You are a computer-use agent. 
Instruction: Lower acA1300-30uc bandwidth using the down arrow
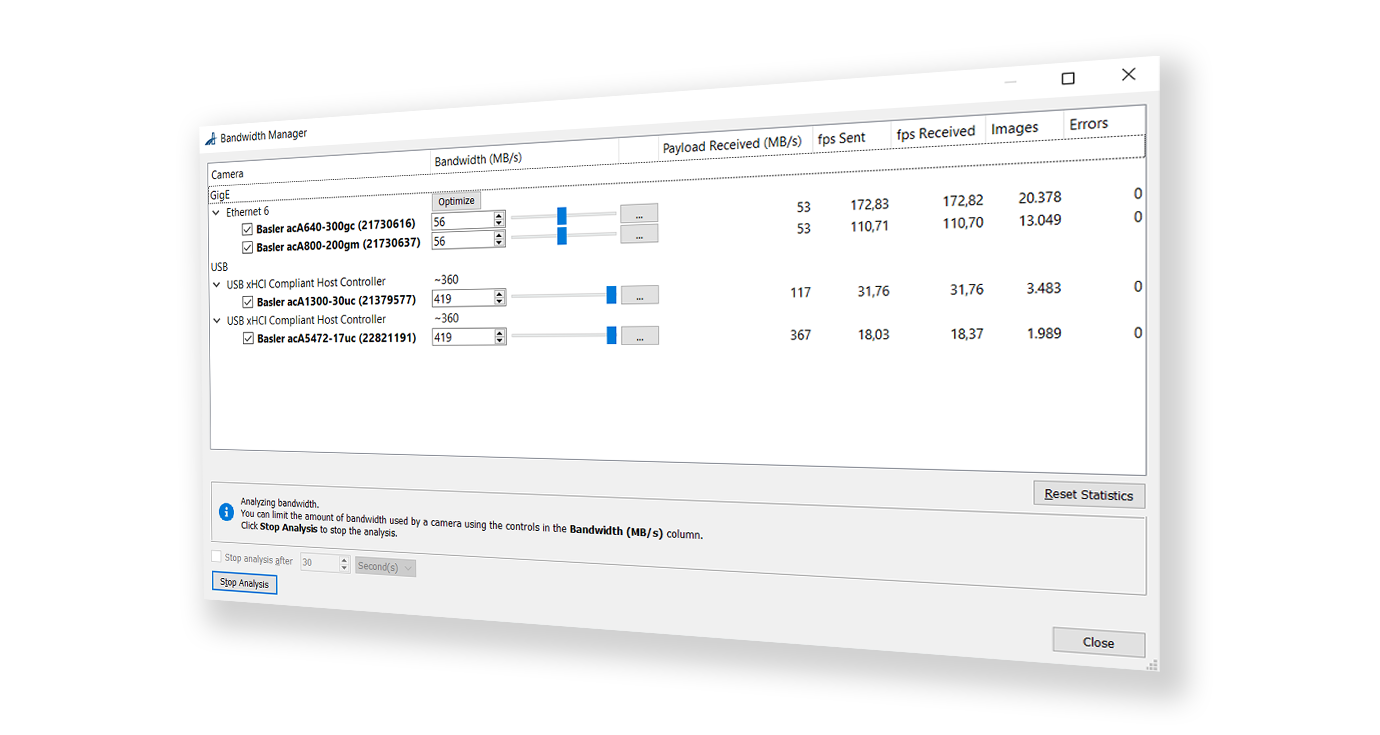coord(499,302)
